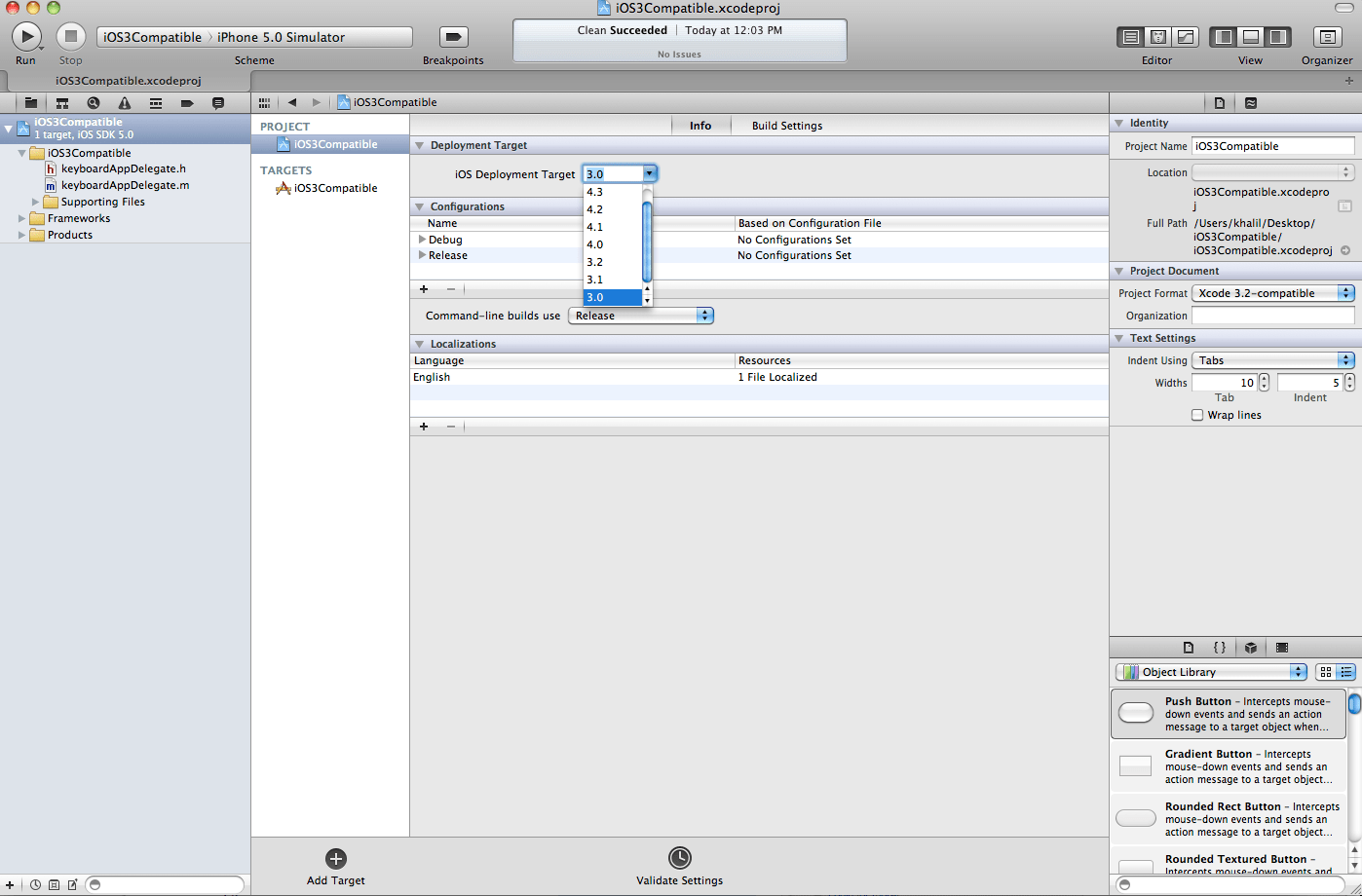Viewport: 1362px width, 896px height.
Task: Add a new tab to the tab bar
Action: 1349,81
